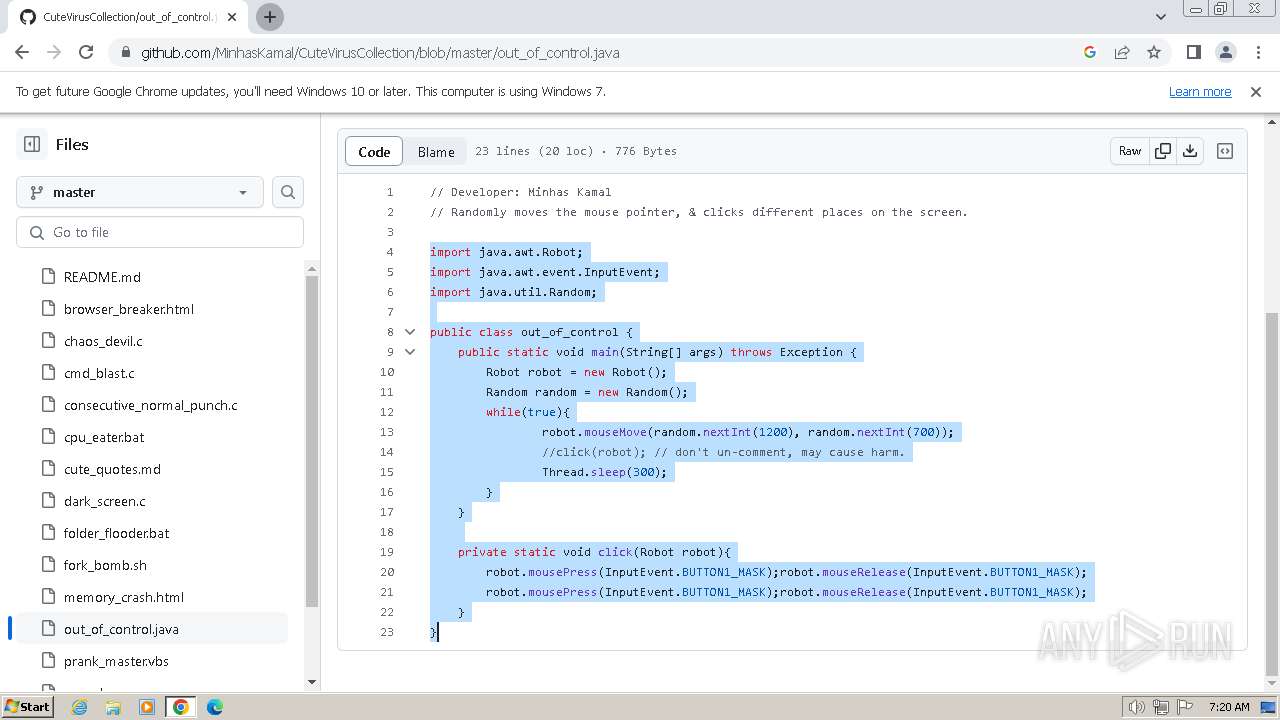Screen dimensions: 1280x720
Task: Open the Raw file view
Action: click(1130, 151)
